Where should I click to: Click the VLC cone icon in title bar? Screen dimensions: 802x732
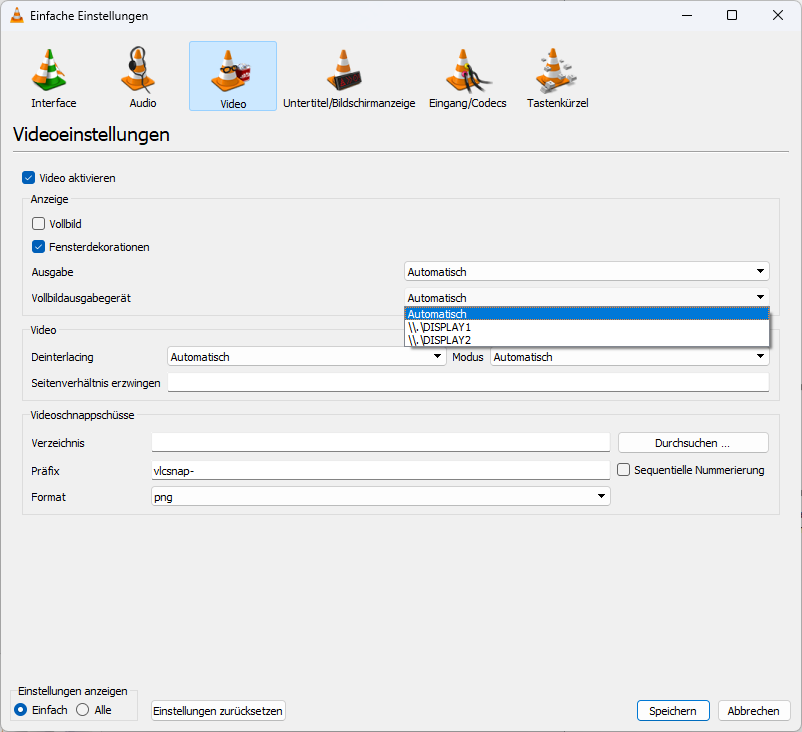click(x=17, y=15)
